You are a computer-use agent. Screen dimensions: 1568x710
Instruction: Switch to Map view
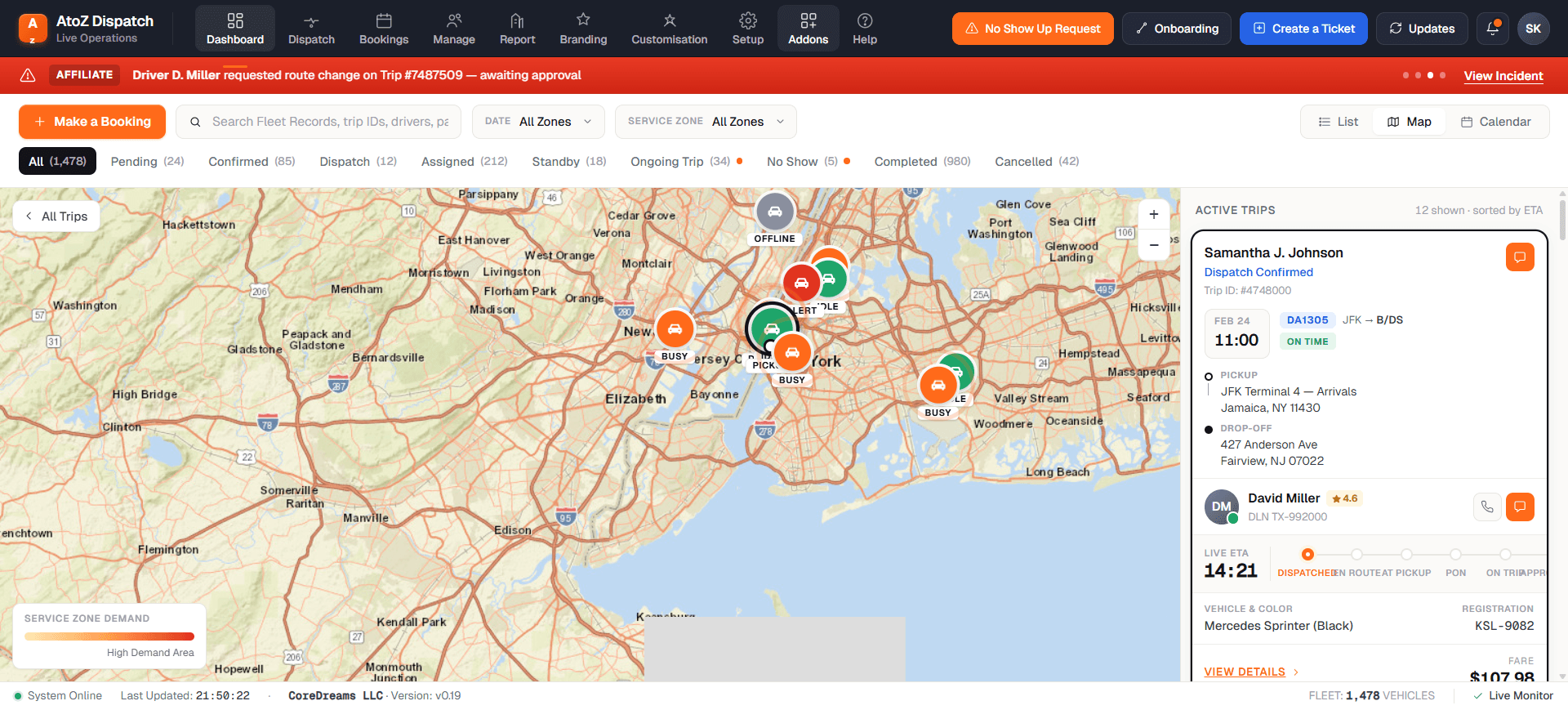click(1410, 122)
